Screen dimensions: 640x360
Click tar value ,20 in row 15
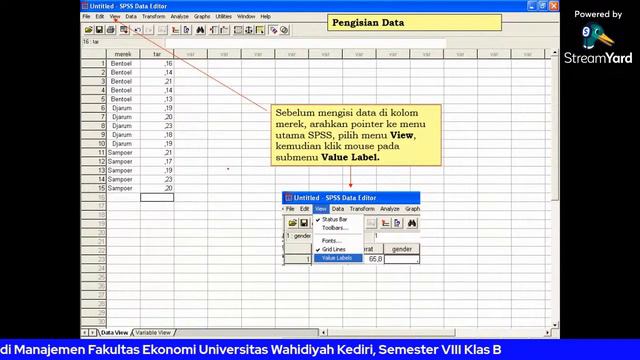157,188
